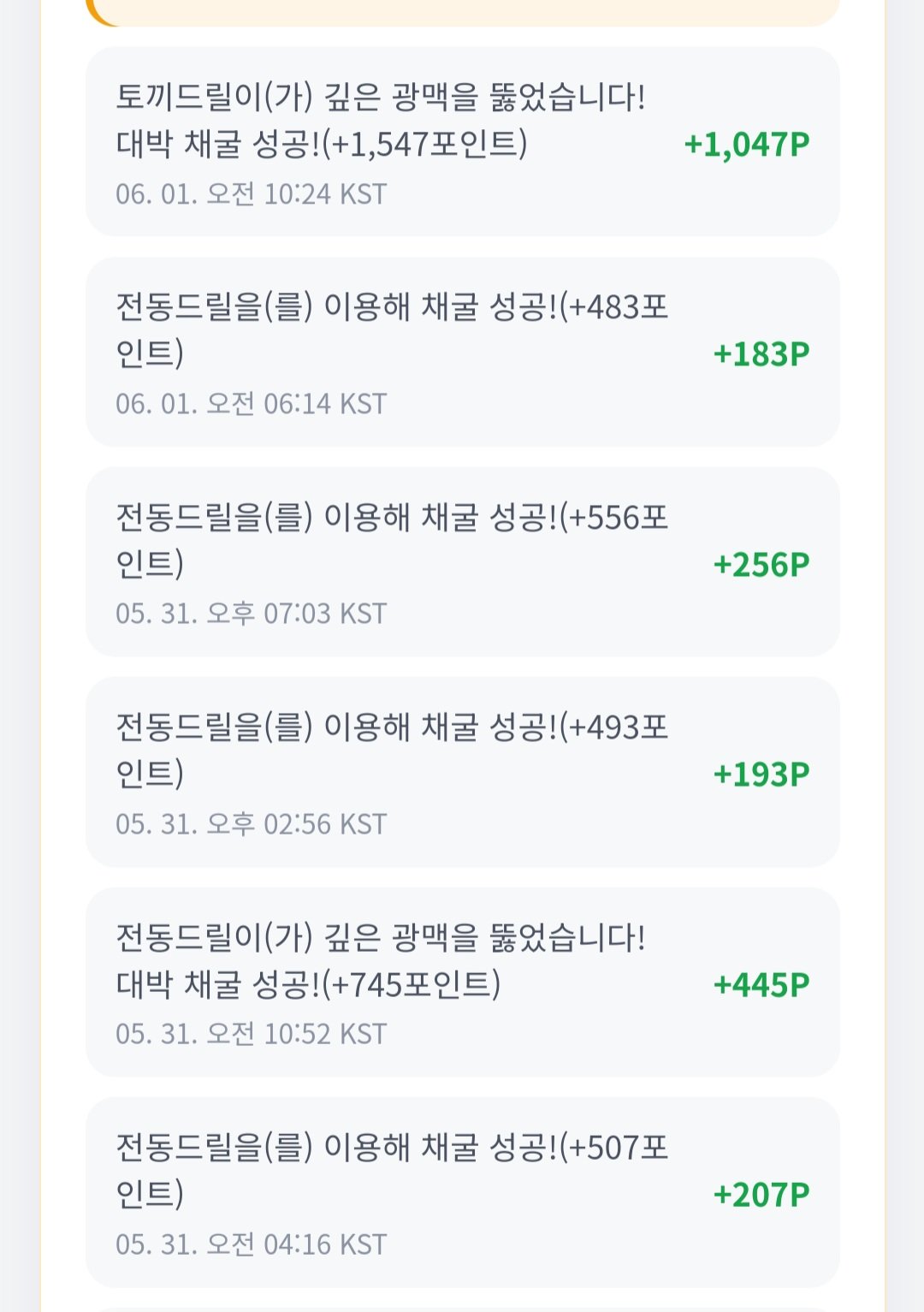
Task: Select the +256P reward value
Action: tap(761, 564)
